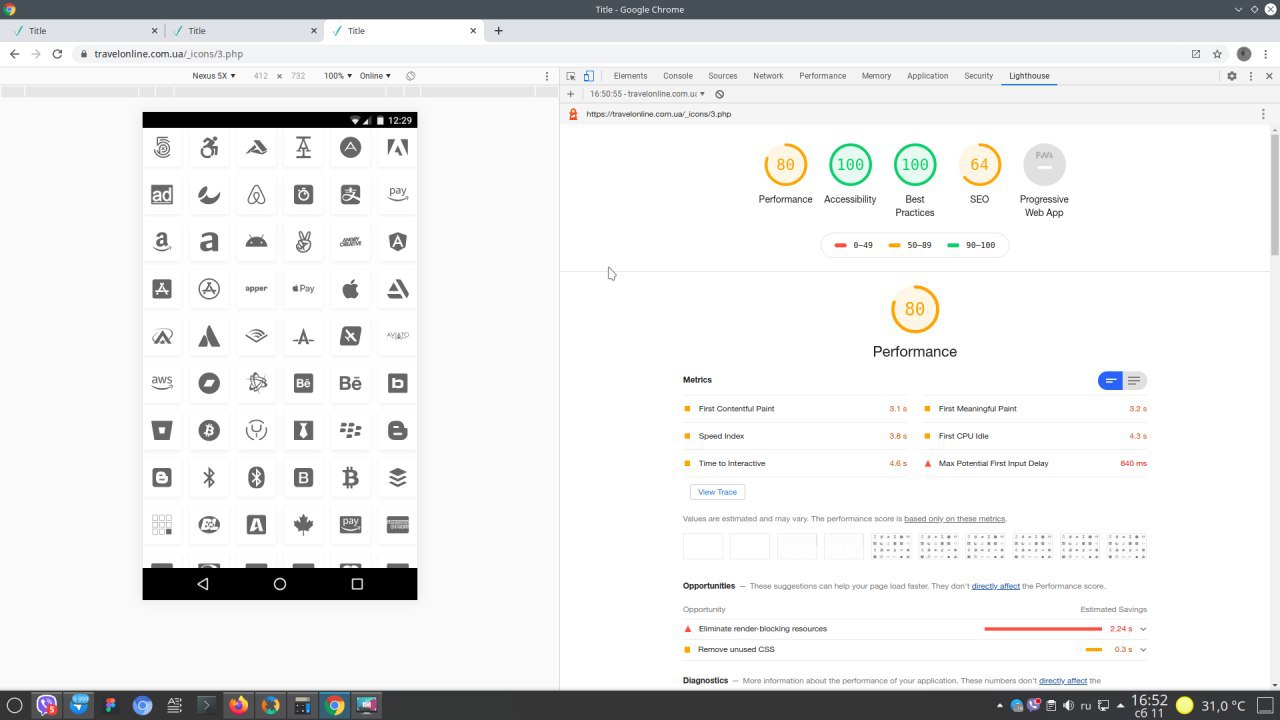The image size is (1280, 720).
Task: Tap the Android home circle button
Action: pyautogui.click(x=280, y=584)
